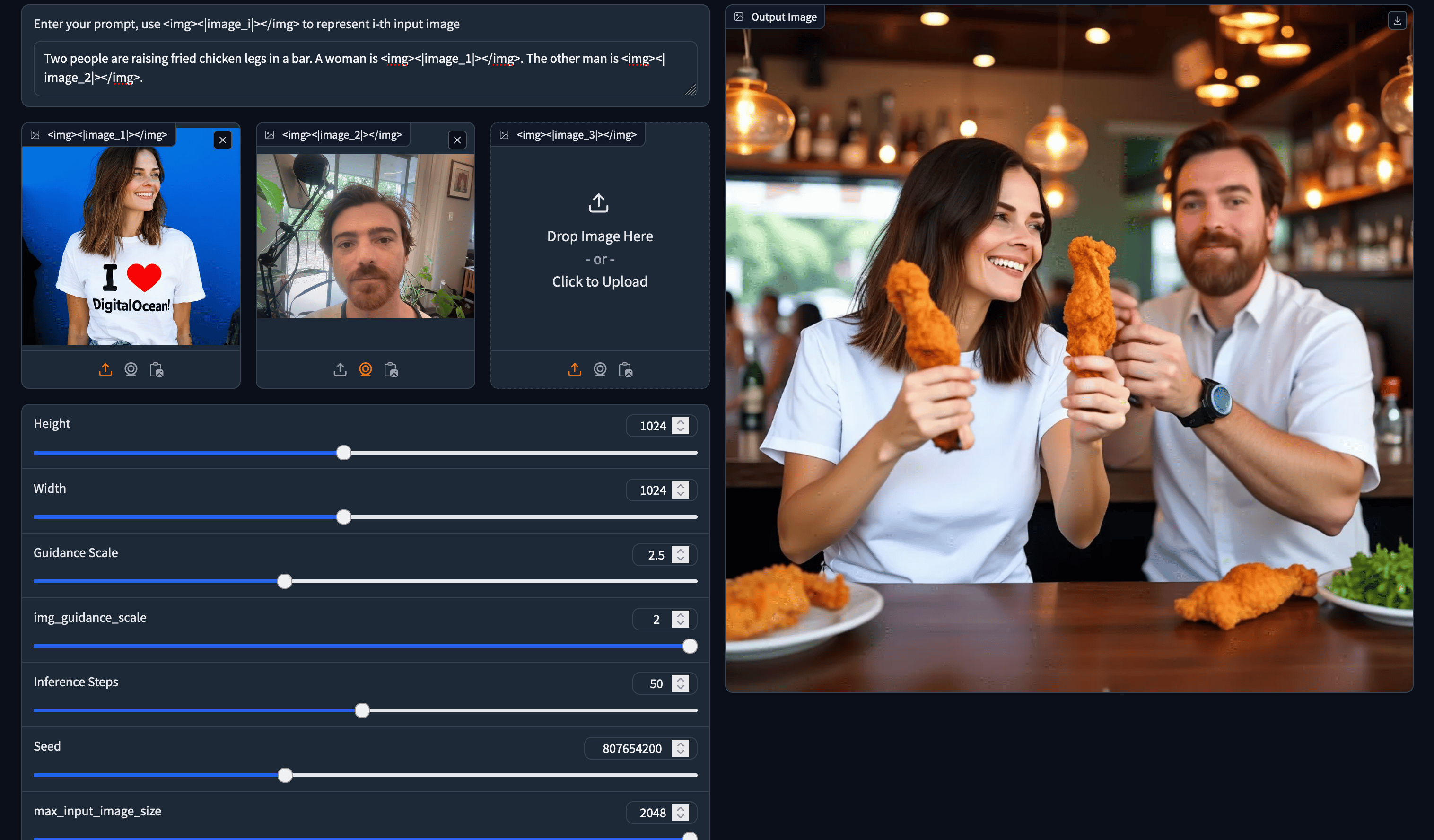Remove image_1 with its X button

tap(222, 140)
